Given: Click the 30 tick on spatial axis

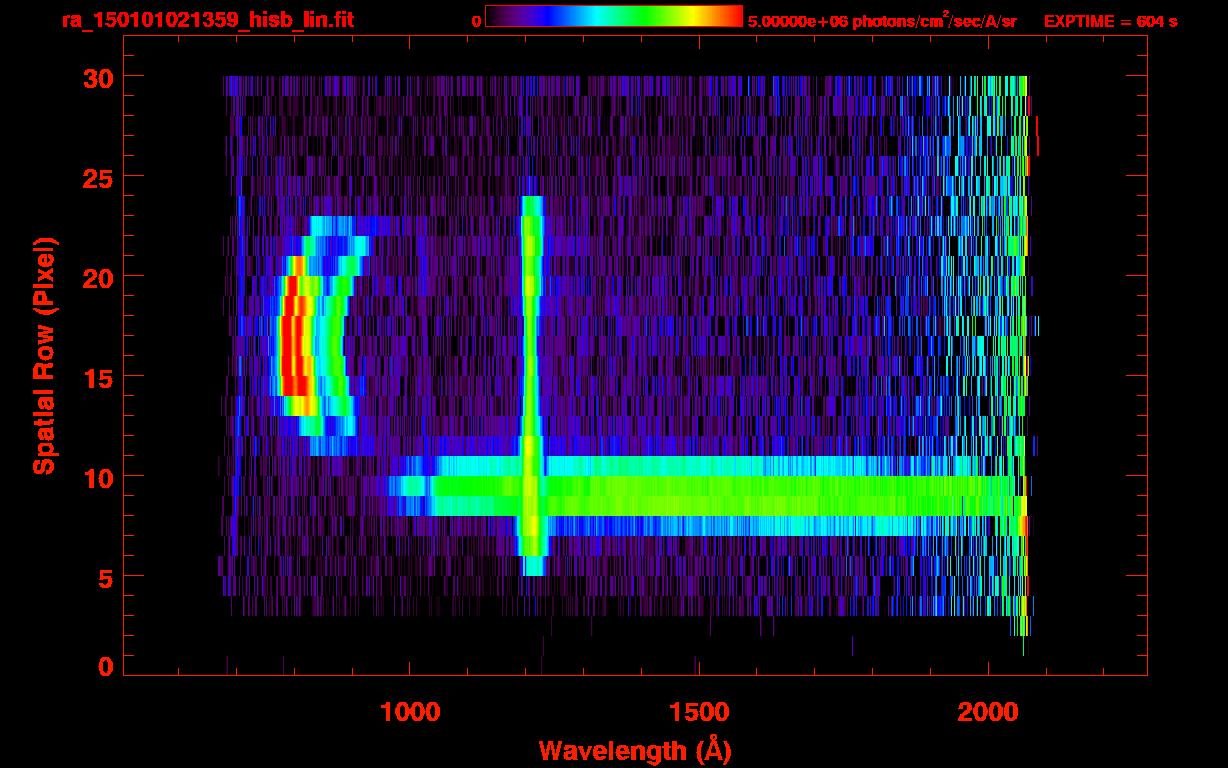Looking at the screenshot, I should pyautogui.click(x=99, y=77).
